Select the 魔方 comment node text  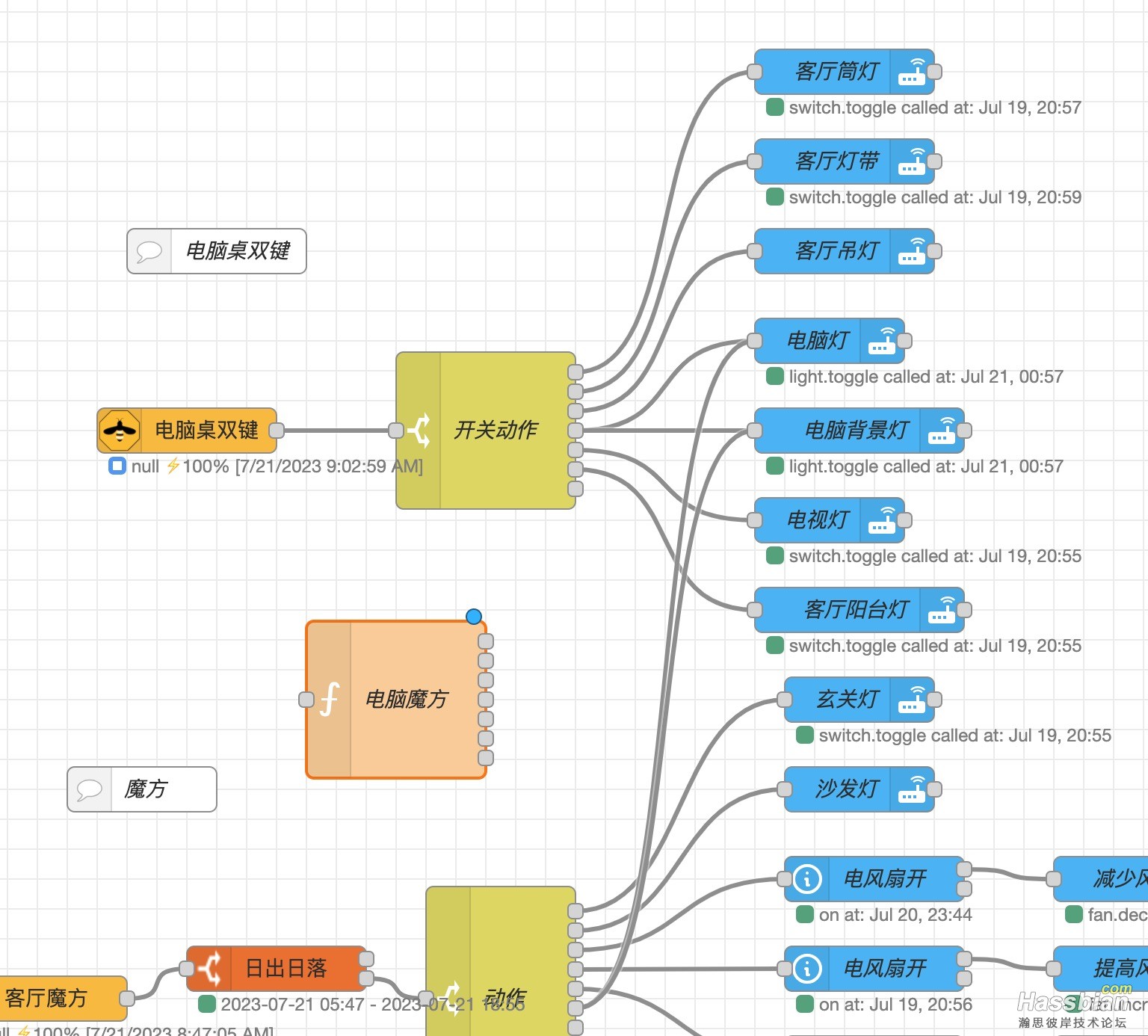(146, 789)
